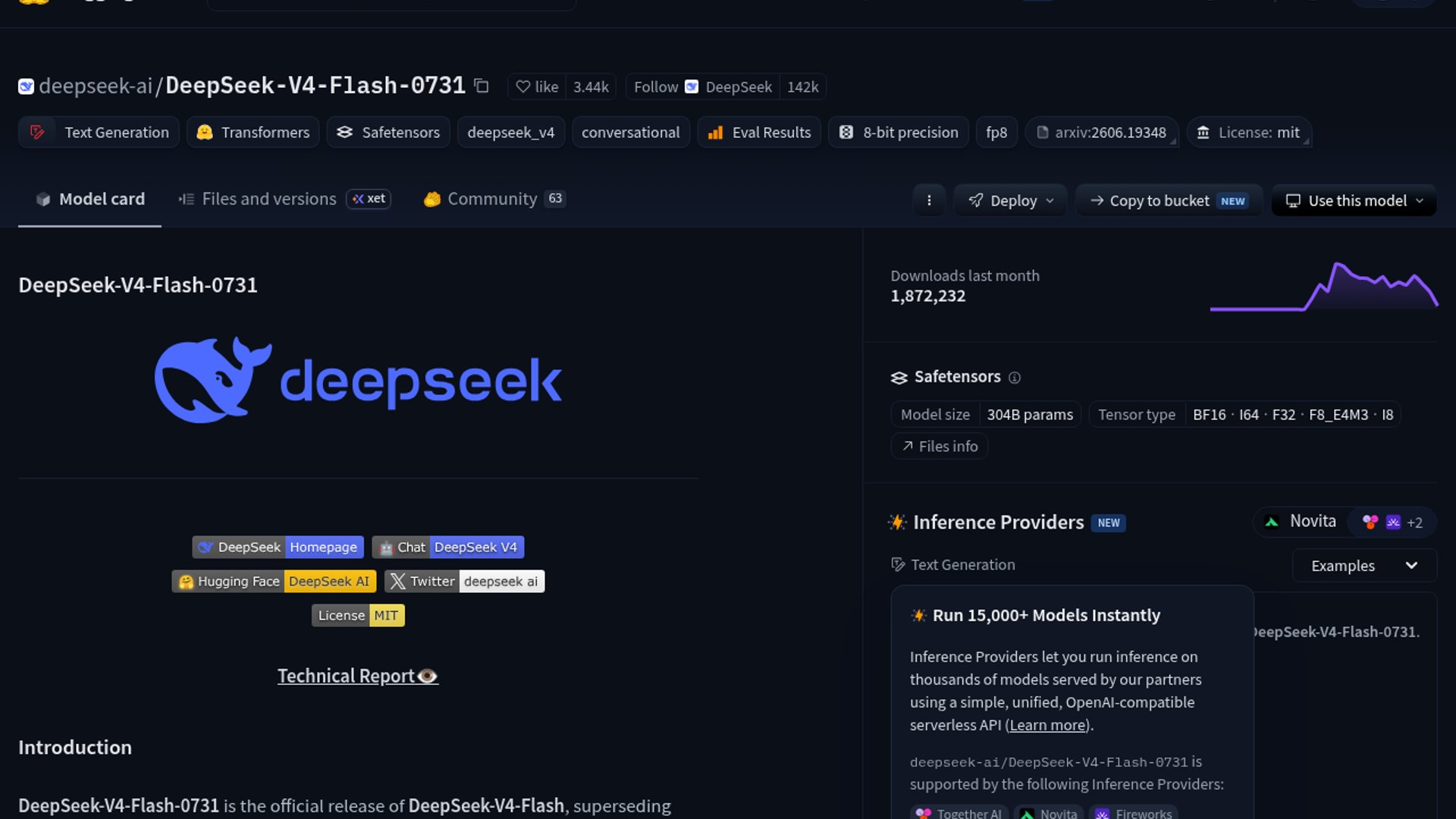This screenshot has width=1456, height=819.
Task: Switch to the Model card tab
Action: (x=89, y=199)
